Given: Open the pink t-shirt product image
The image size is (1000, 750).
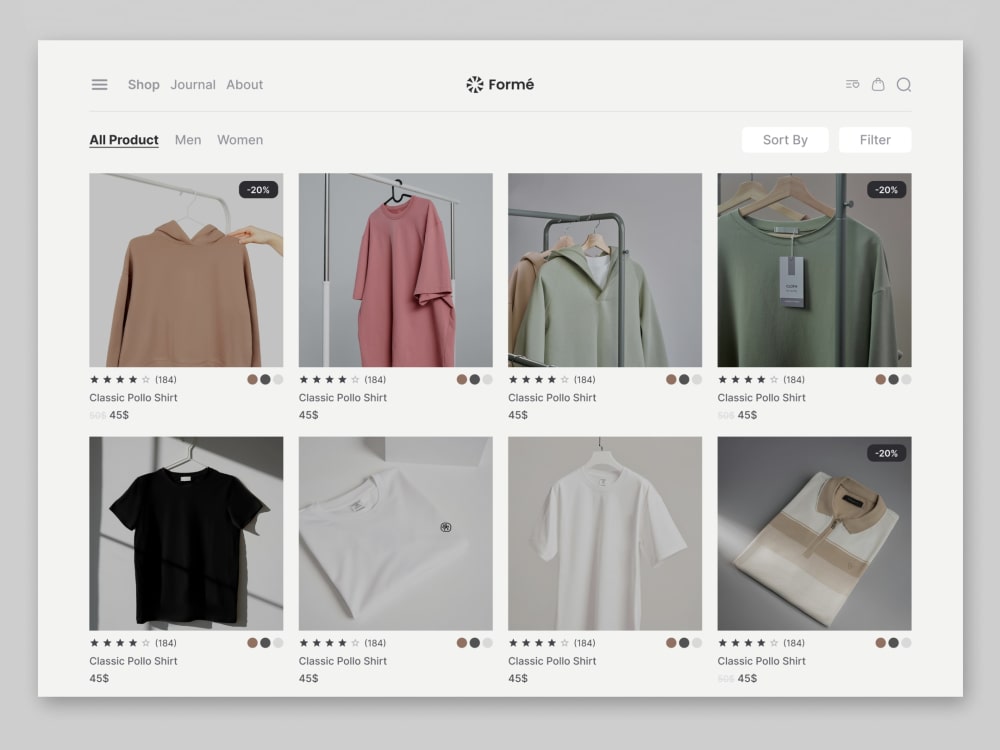Looking at the screenshot, I should [x=395, y=270].
